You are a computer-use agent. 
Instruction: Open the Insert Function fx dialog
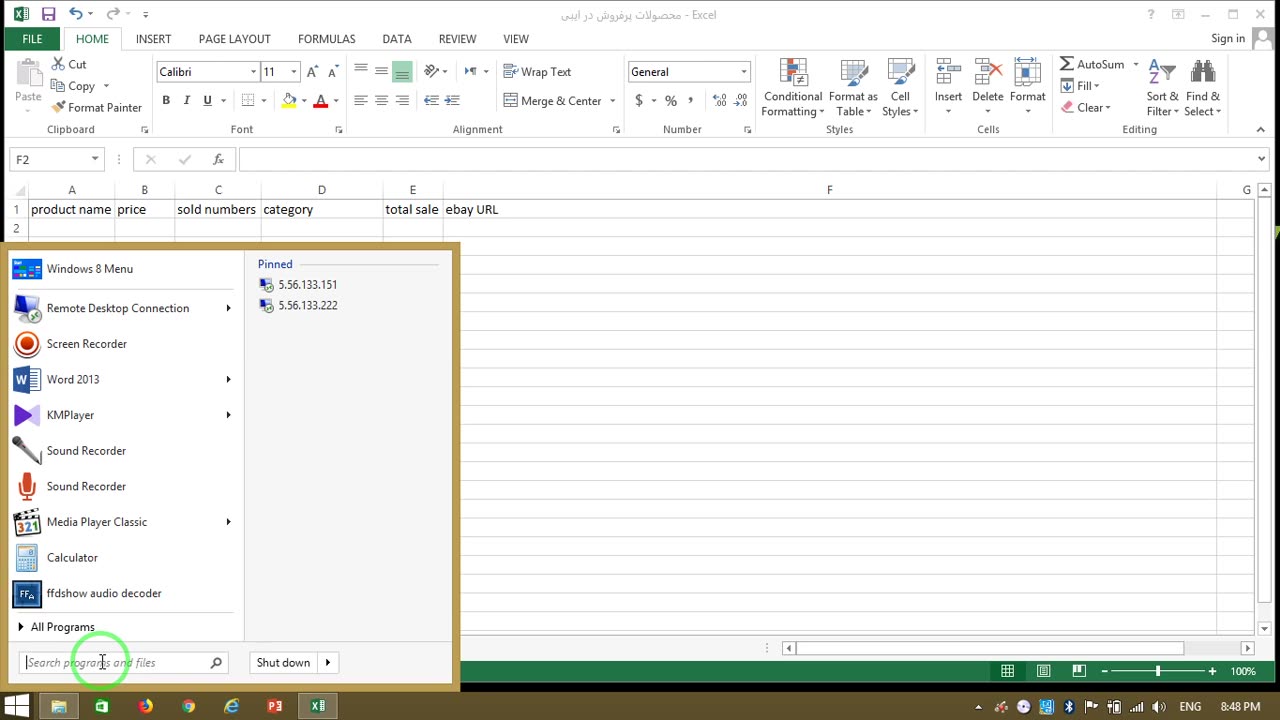point(218,159)
